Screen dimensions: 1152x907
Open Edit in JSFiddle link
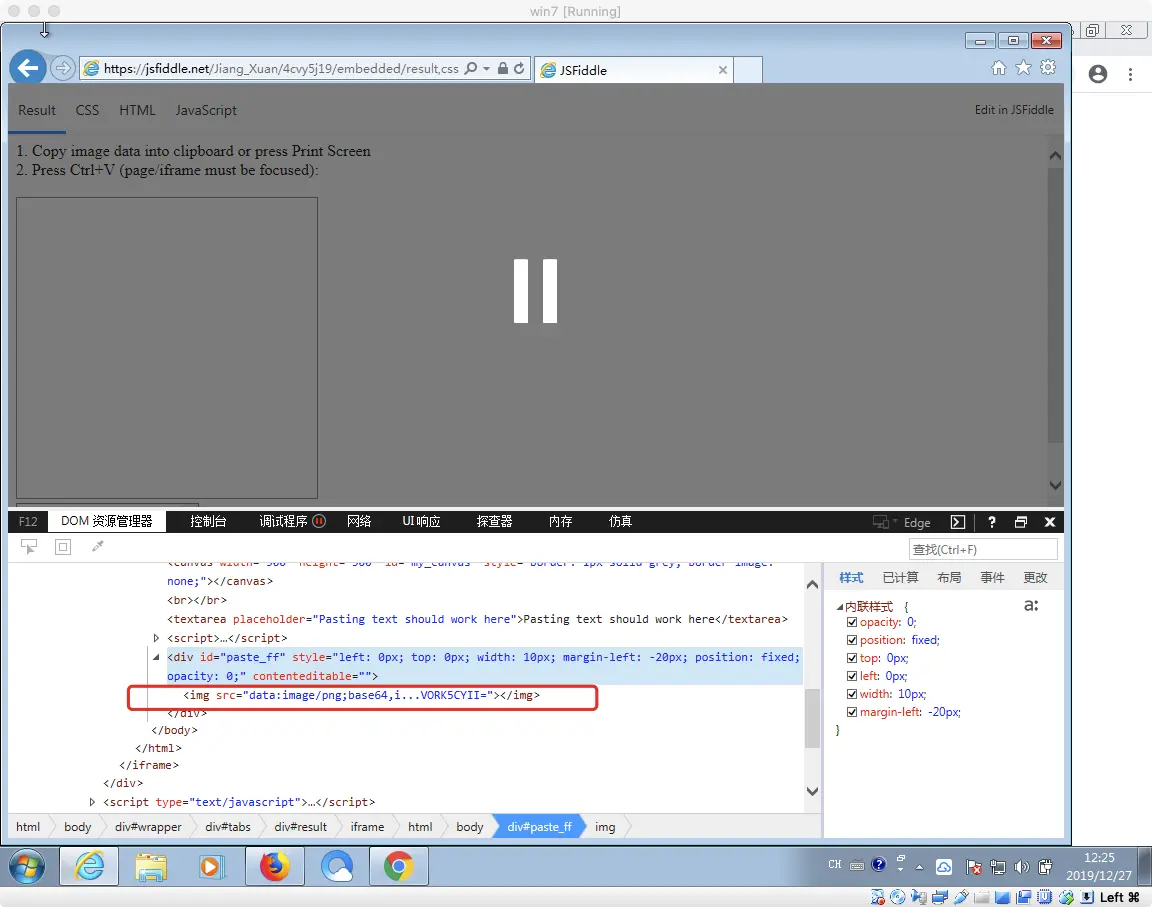pos(1014,109)
